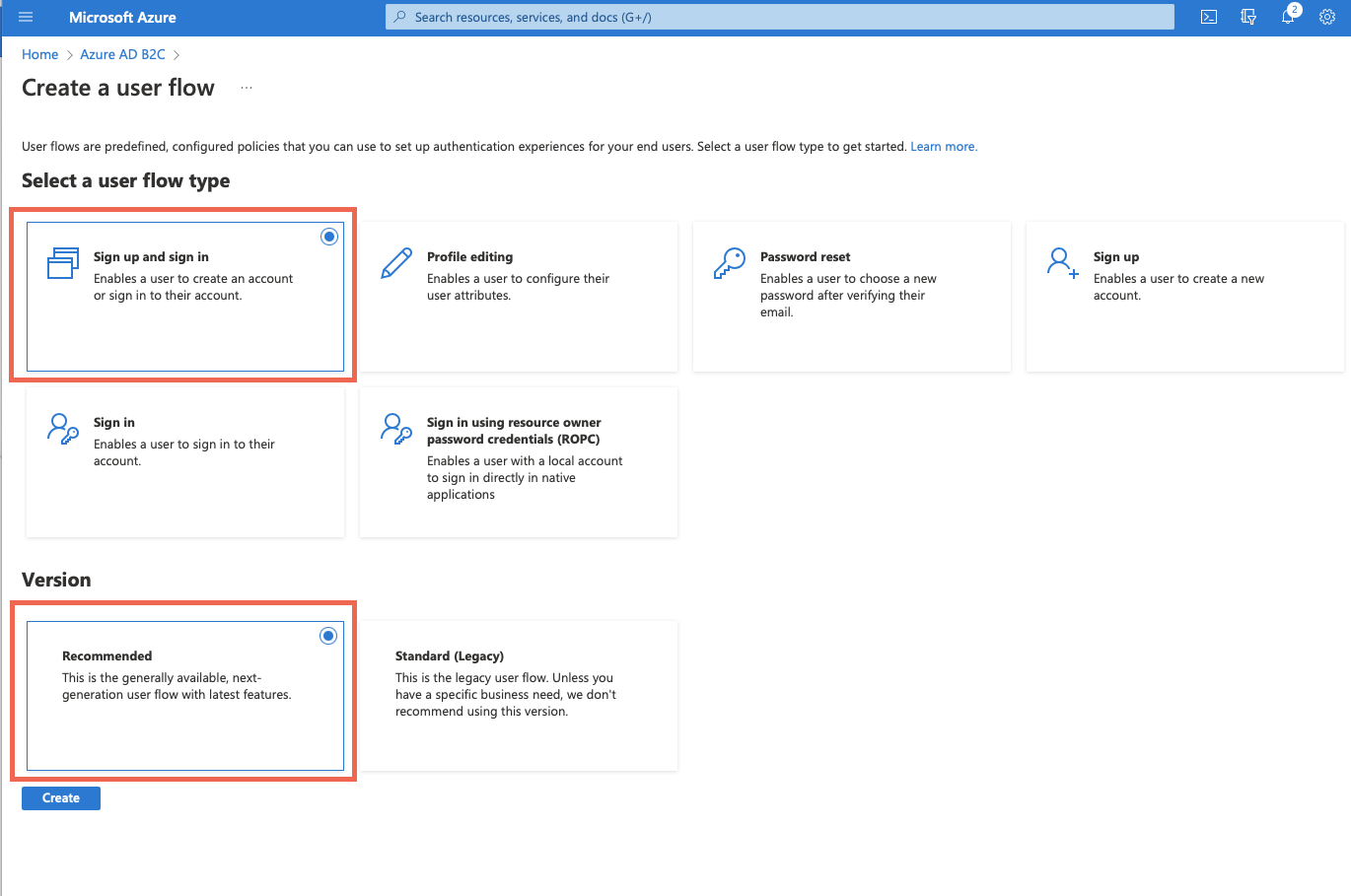This screenshot has height=896, width=1351.
Task: Click the key icon for Password reset
Action: click(730, 264)
